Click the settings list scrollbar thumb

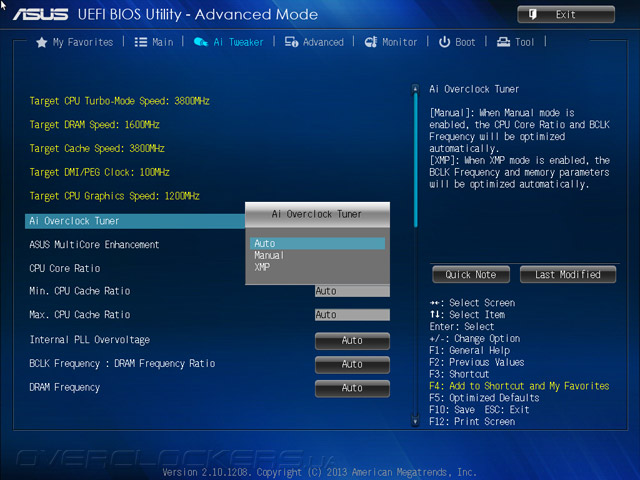(x=415, y=160)
